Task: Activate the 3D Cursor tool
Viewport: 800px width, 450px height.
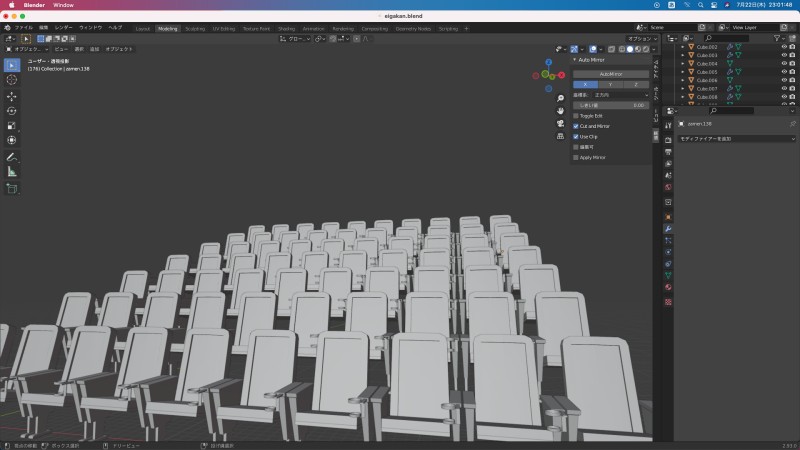Action: (x=12, y=79)
